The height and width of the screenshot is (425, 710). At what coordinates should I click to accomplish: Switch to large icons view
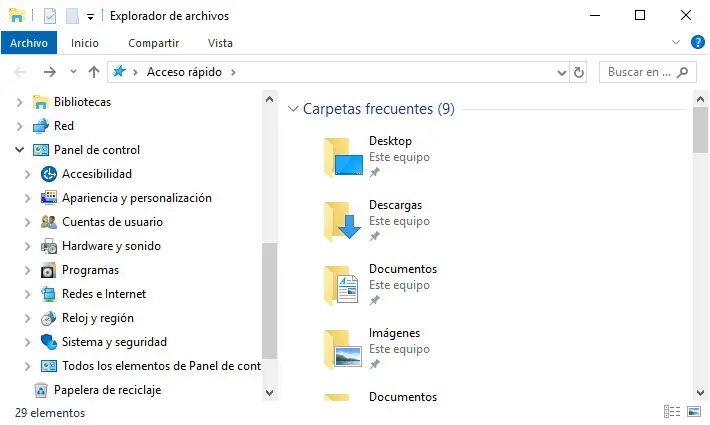(694, 412)
